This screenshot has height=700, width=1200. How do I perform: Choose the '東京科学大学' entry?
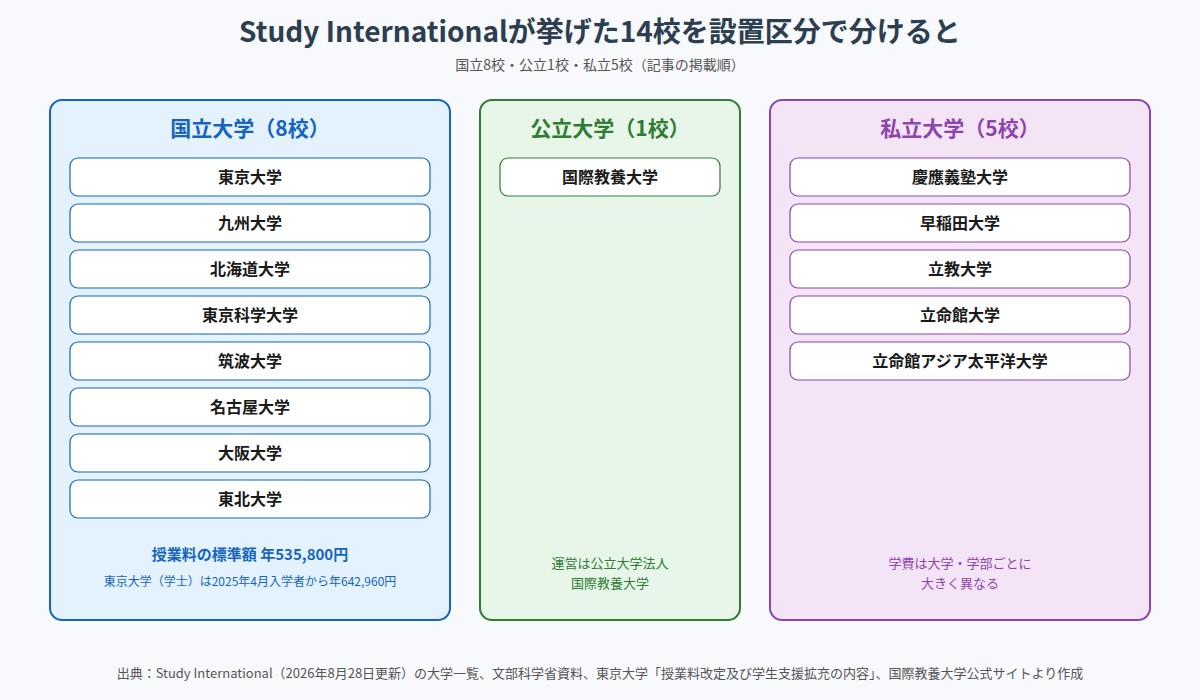[x=250, y=315]
